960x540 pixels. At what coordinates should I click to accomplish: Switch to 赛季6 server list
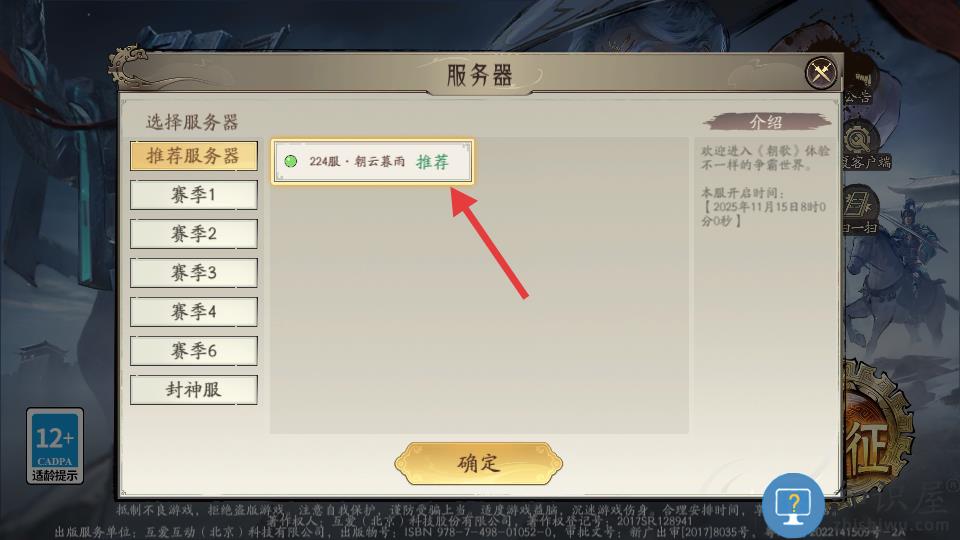(x=193, y=351)
